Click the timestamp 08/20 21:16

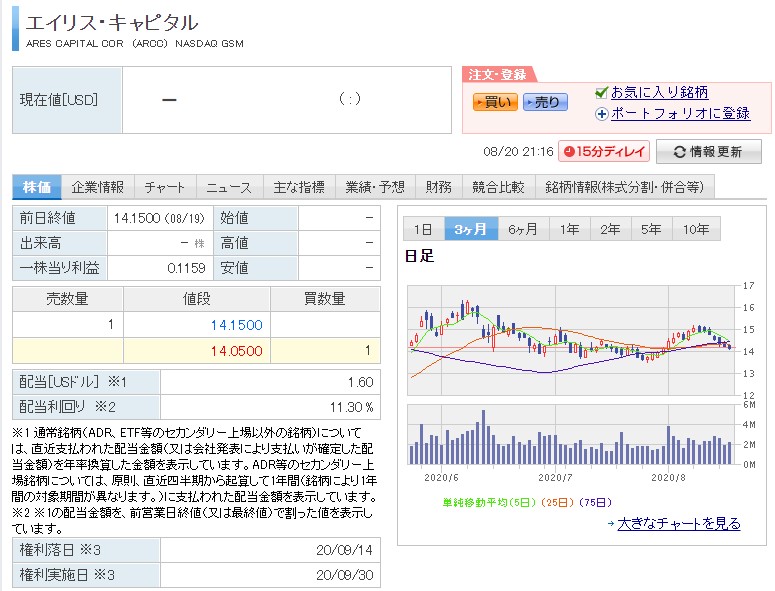tap(518, 152)
